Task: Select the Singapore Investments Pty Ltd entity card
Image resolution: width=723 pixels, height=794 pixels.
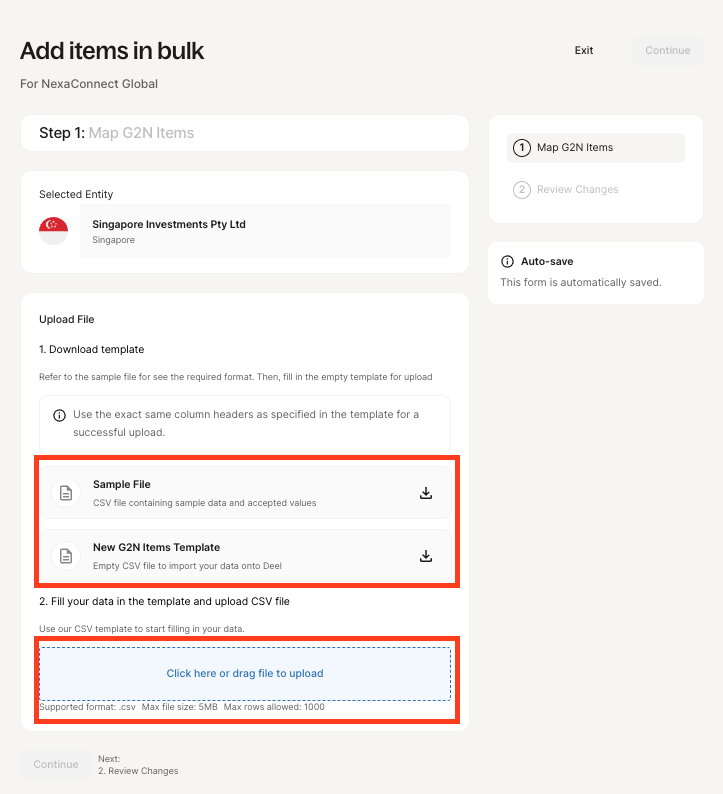Action: [265, 231]
